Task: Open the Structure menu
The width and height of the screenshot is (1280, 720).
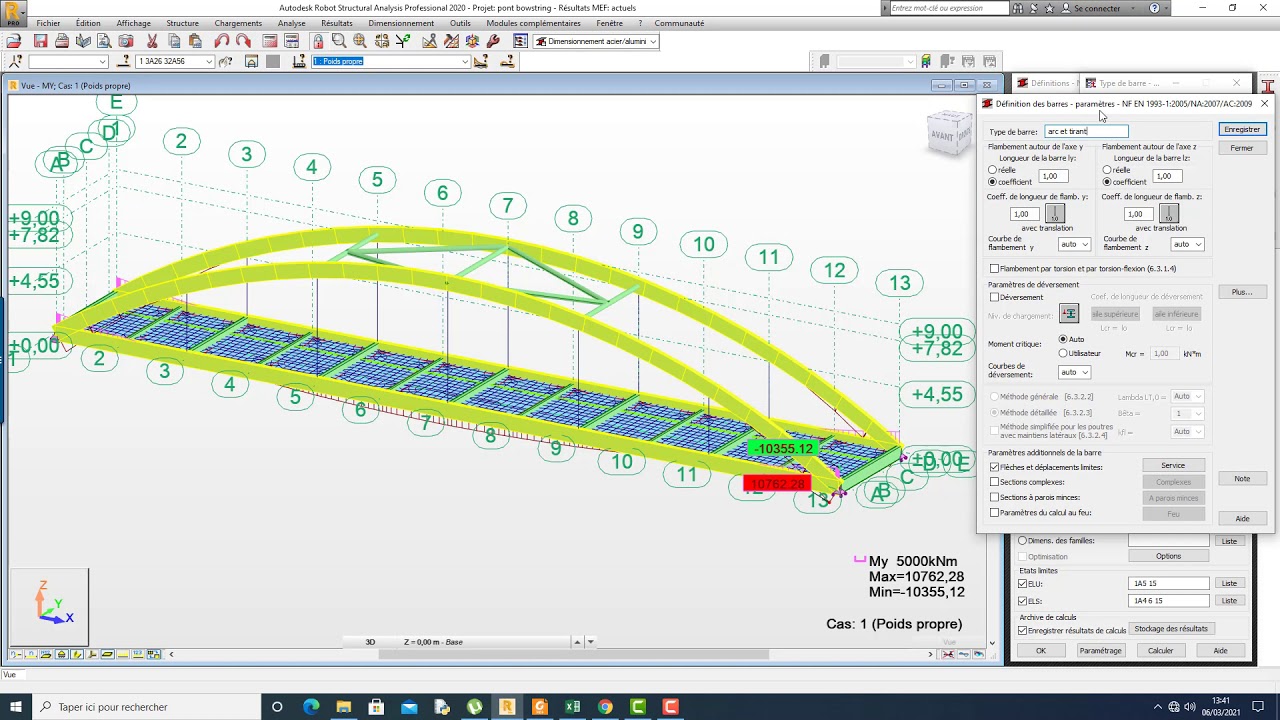Action: tap(182, 23)
